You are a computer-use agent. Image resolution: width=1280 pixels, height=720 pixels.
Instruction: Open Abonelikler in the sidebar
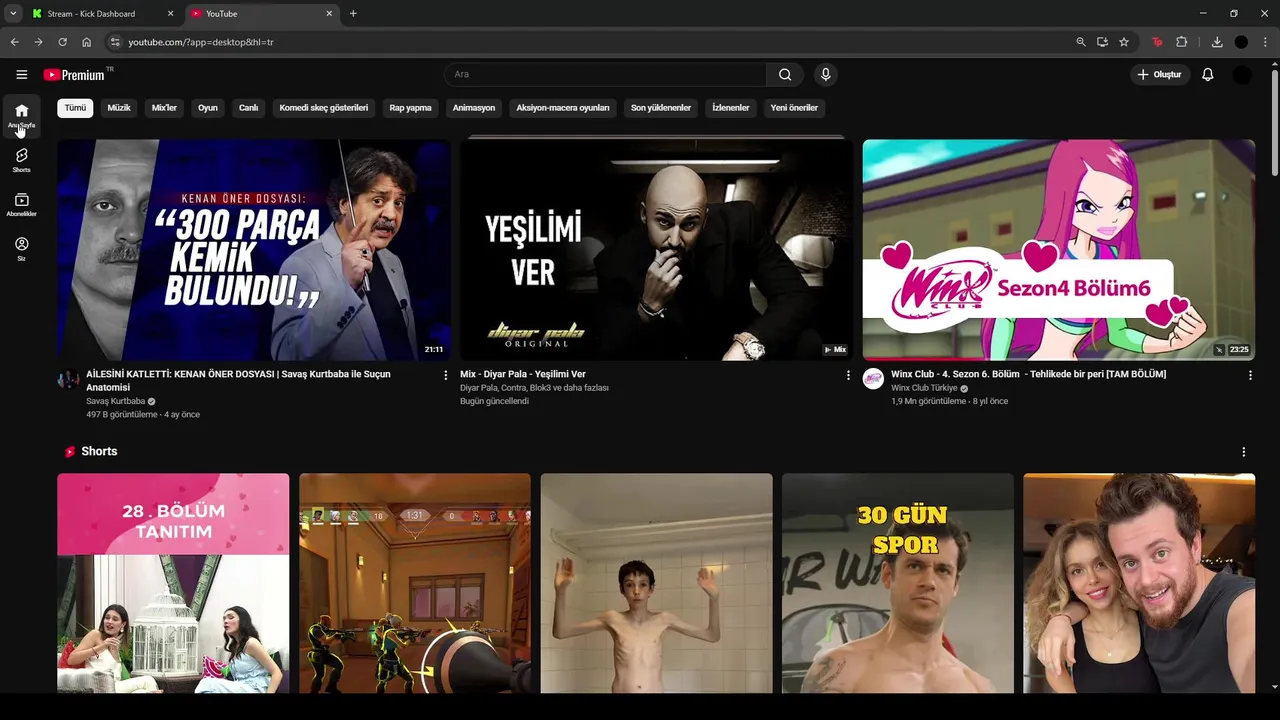pyautogui.click(x=21, y=205)
